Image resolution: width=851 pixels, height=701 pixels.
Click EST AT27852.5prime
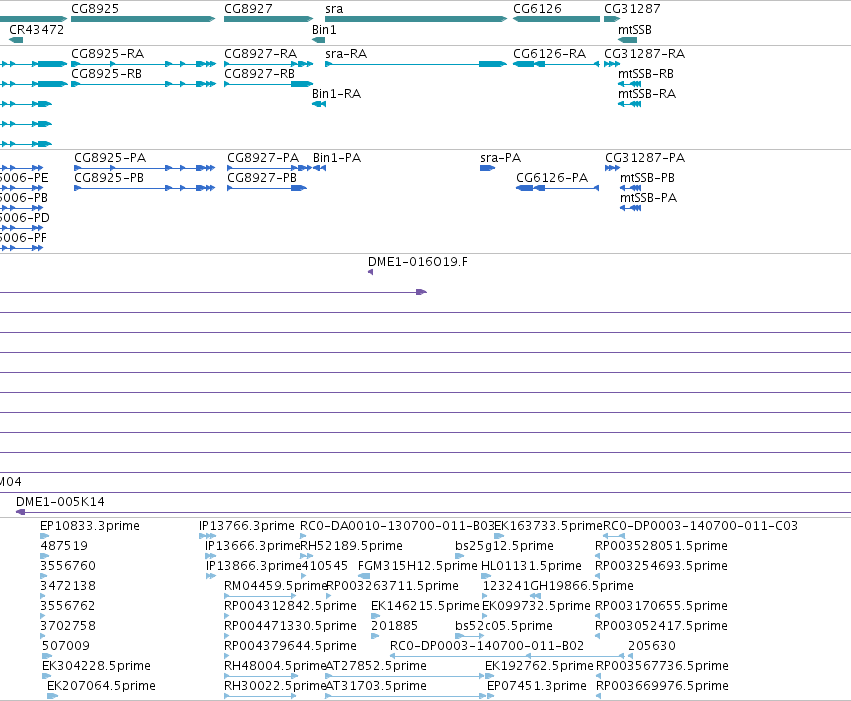click(x=376, y=666)
